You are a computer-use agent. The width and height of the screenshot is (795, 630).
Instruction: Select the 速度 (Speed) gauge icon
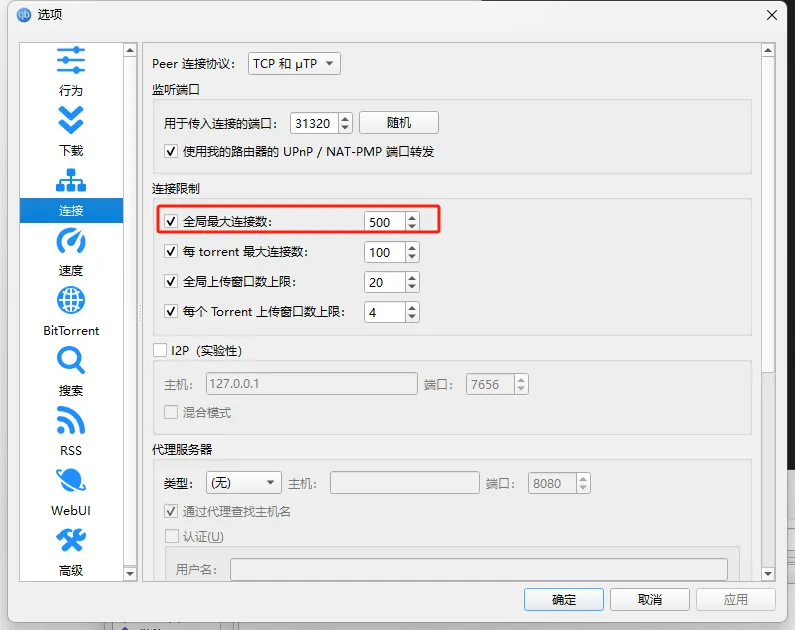(71, 240)
